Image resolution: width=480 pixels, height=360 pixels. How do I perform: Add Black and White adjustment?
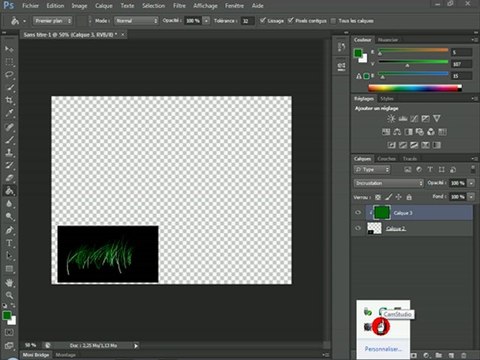click(408, 132)
